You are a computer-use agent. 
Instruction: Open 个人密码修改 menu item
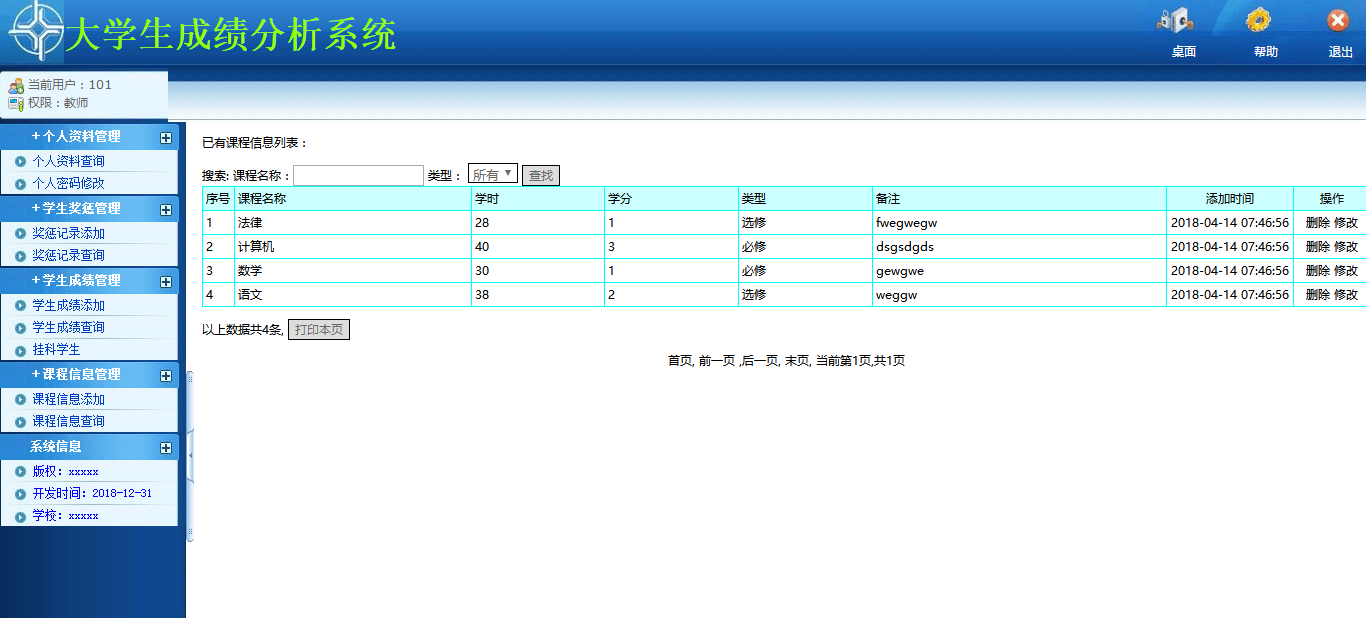68,183
